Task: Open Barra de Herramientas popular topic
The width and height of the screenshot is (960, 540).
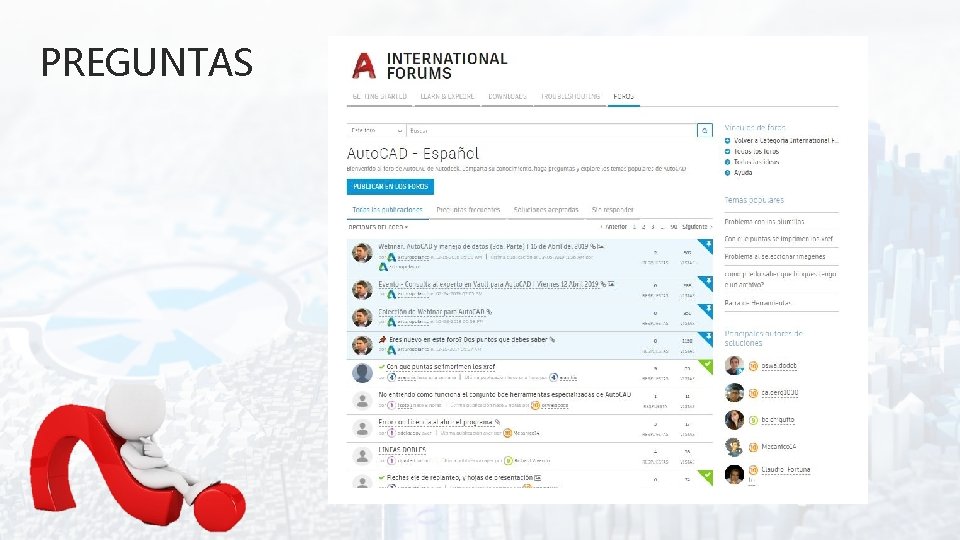Action: coord(758,303)
